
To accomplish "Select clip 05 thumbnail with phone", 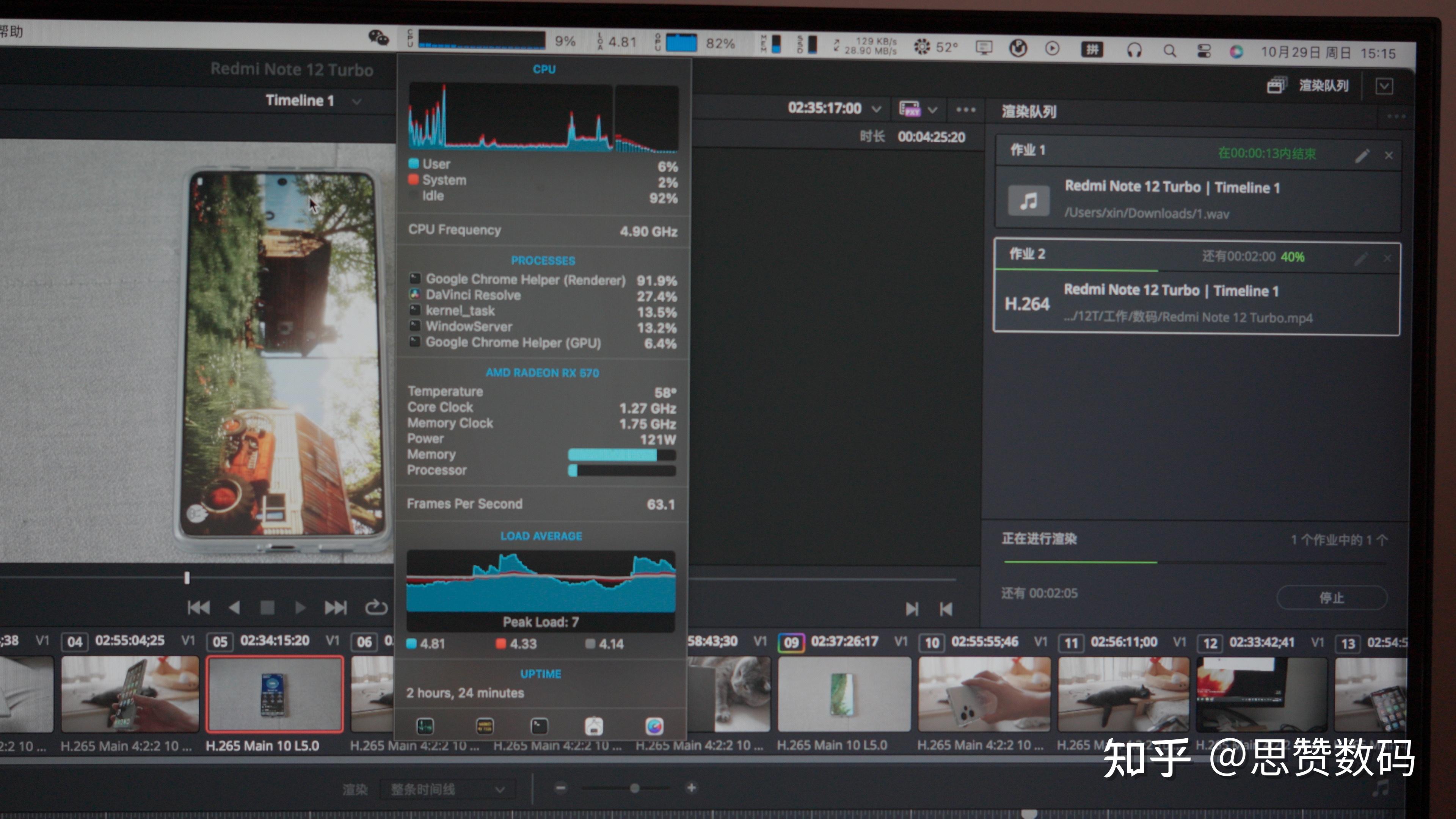I will [x=275, y=694].
